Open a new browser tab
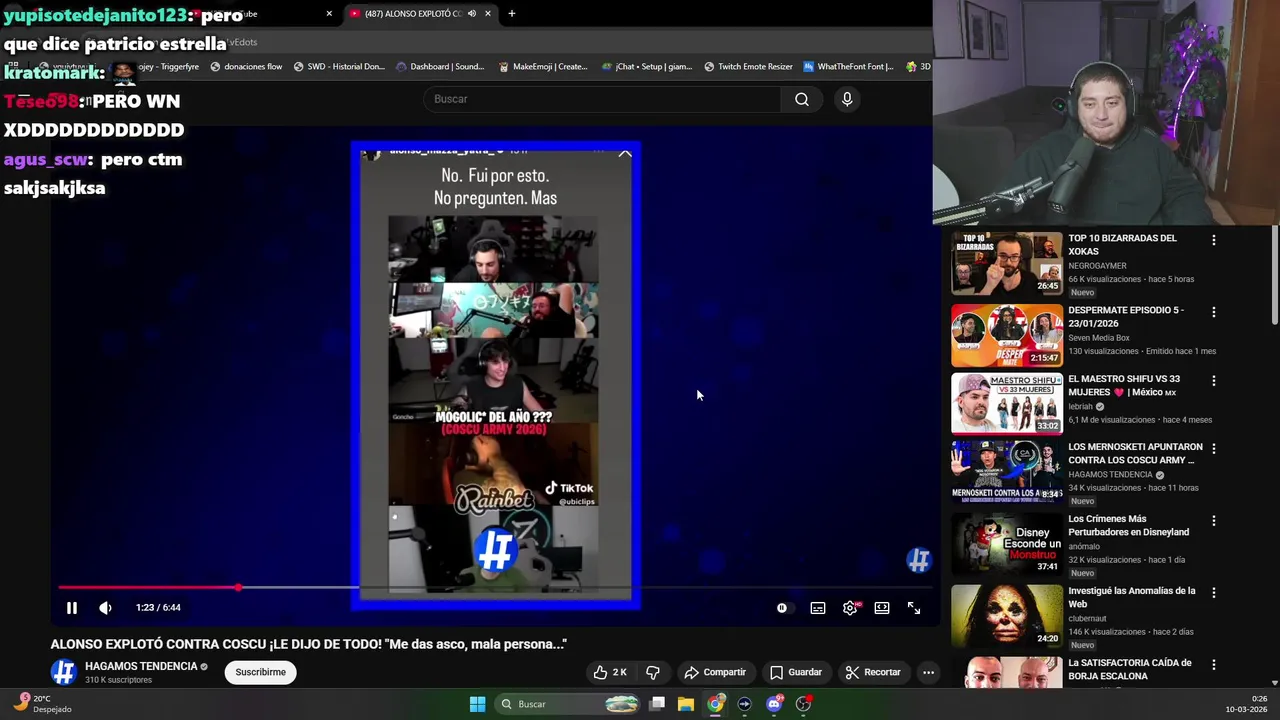1280x720 pixels. click(512, 14)
